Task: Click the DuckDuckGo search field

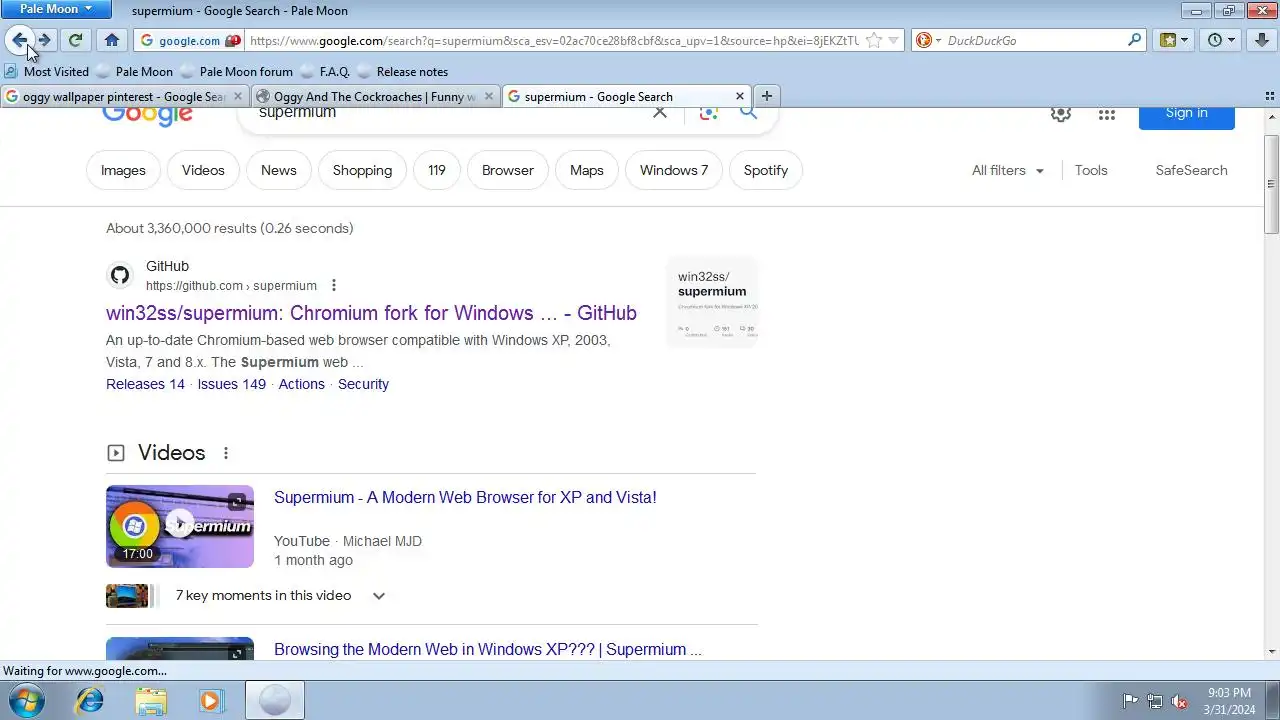Action: 1034,41
